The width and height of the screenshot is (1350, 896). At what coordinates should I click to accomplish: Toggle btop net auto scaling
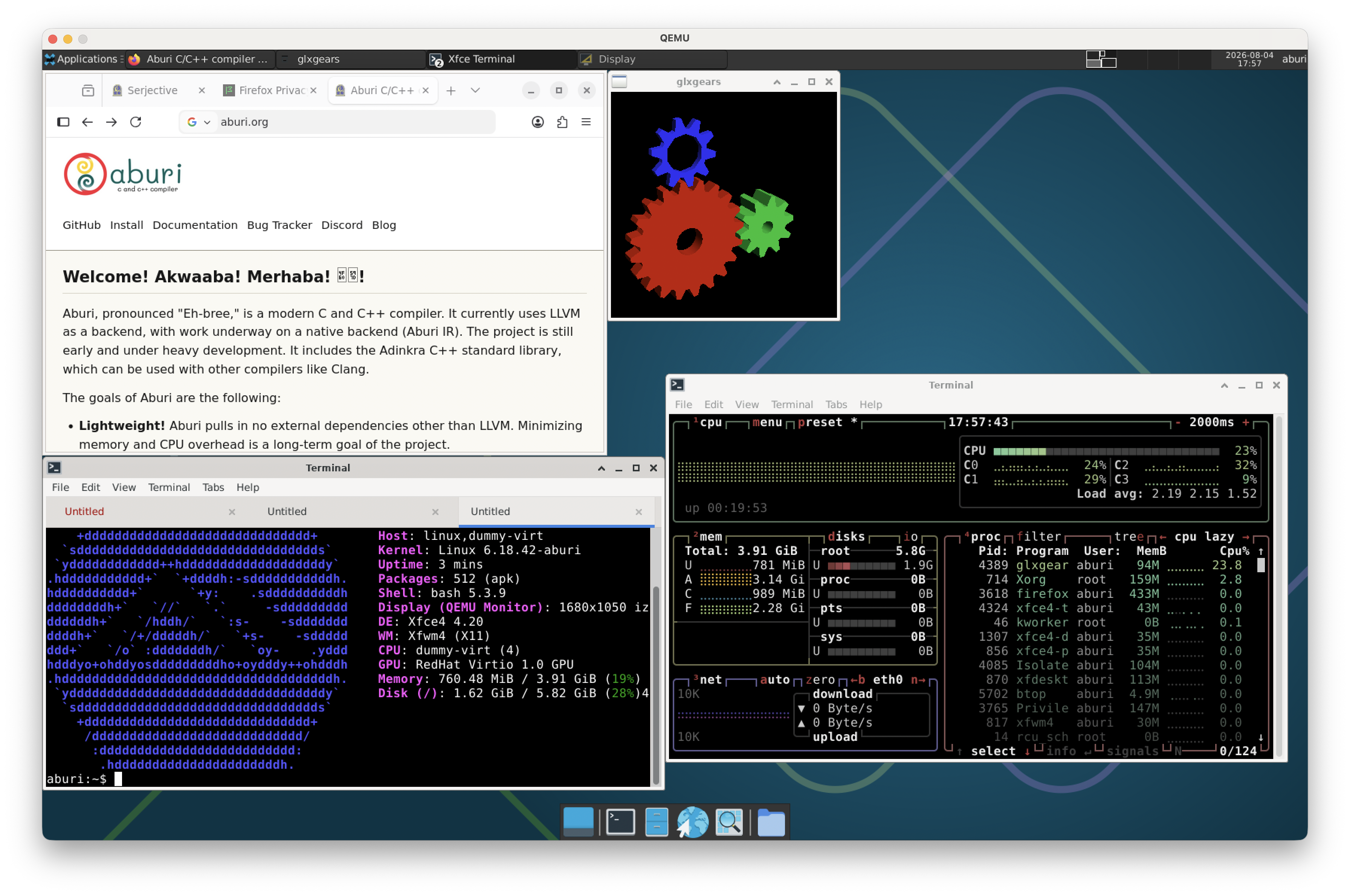[774, 680]
